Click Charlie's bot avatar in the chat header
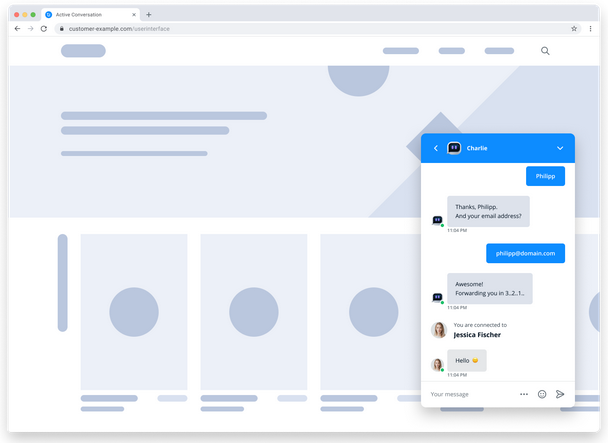 (x=454, y=148)
